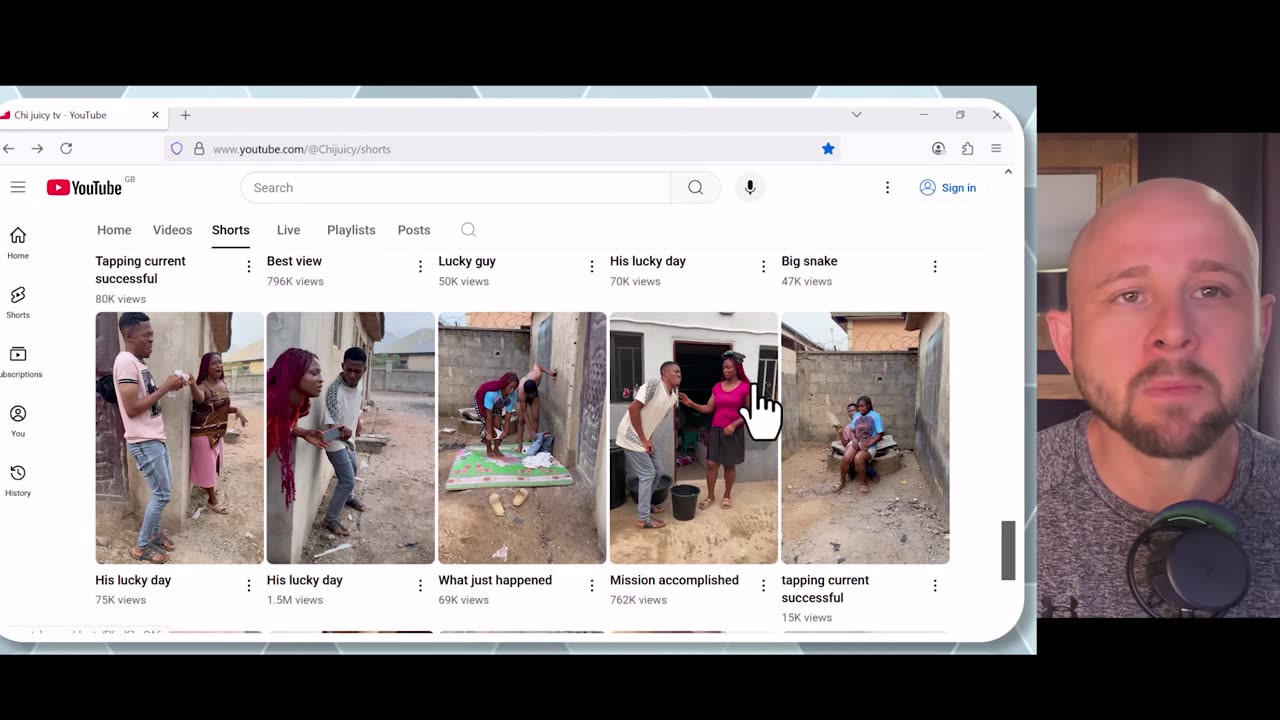Switch to the channel Home tab
The image size is (1280, 720).
click(114, 230)
